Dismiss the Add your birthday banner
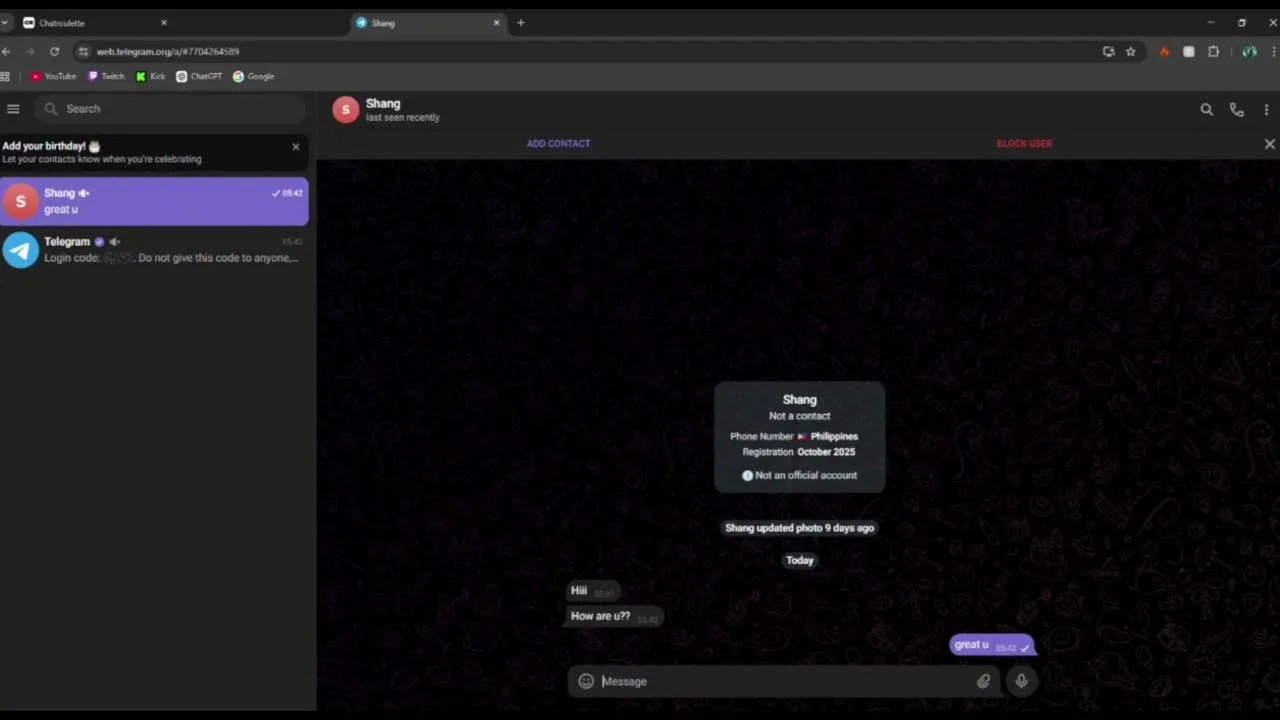This screenshot has width=1280, height=720. point(295,147)
